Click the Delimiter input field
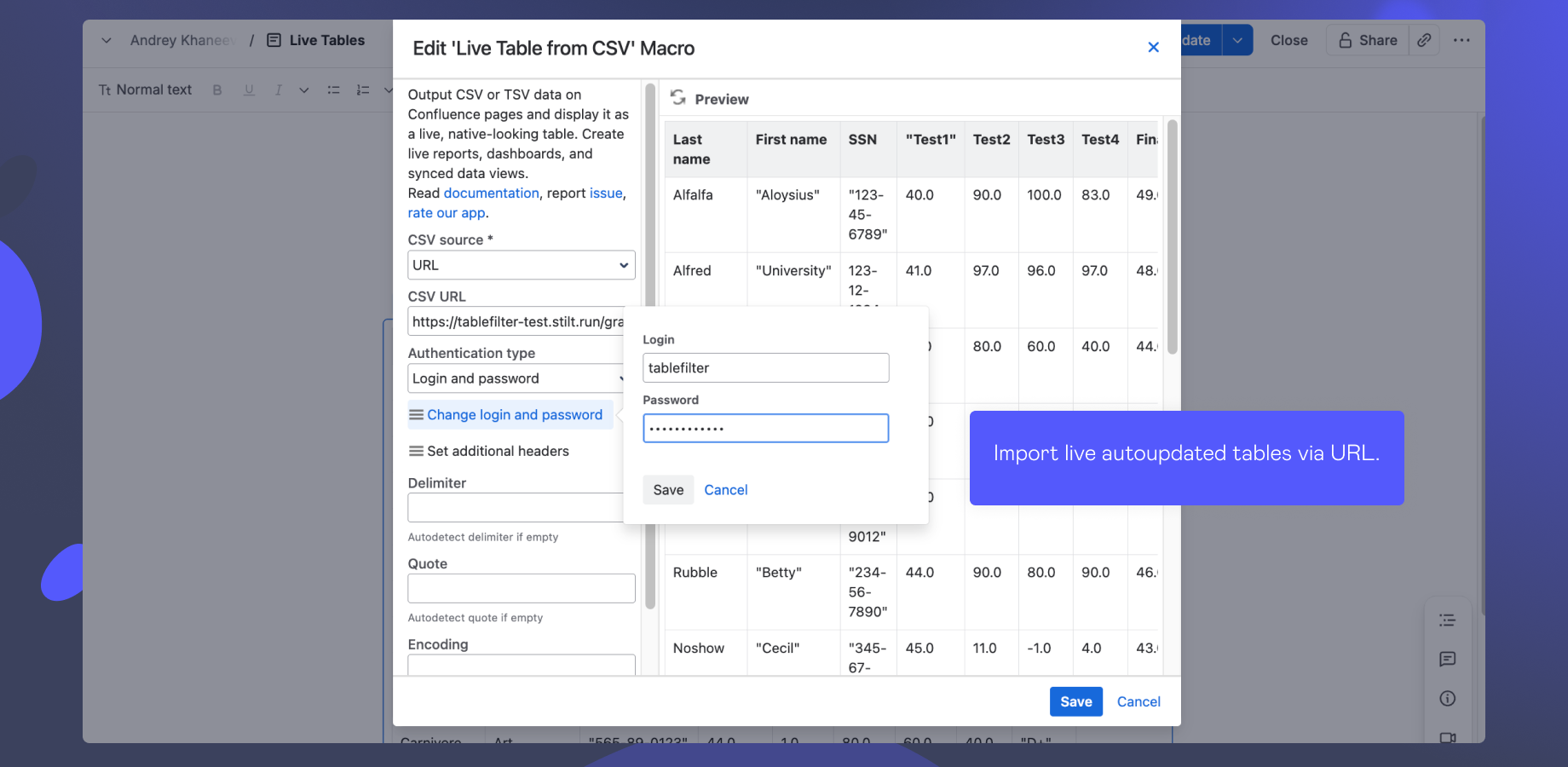Screen dimensions: 1568x767 (516, 507)
